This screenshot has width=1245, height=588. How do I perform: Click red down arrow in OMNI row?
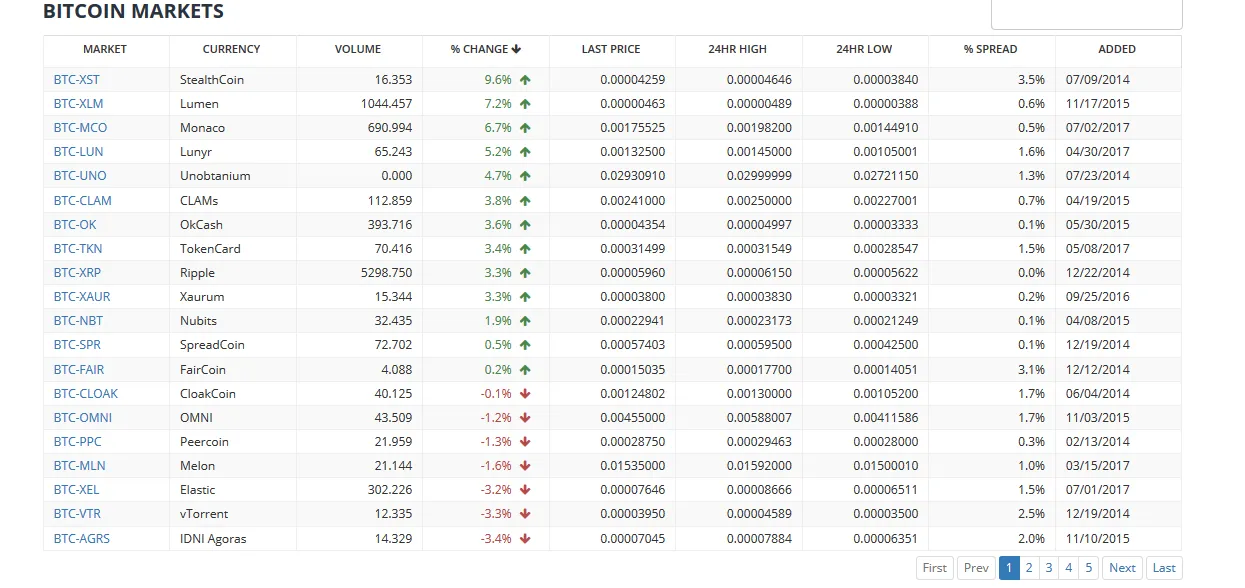click(525, 417)
